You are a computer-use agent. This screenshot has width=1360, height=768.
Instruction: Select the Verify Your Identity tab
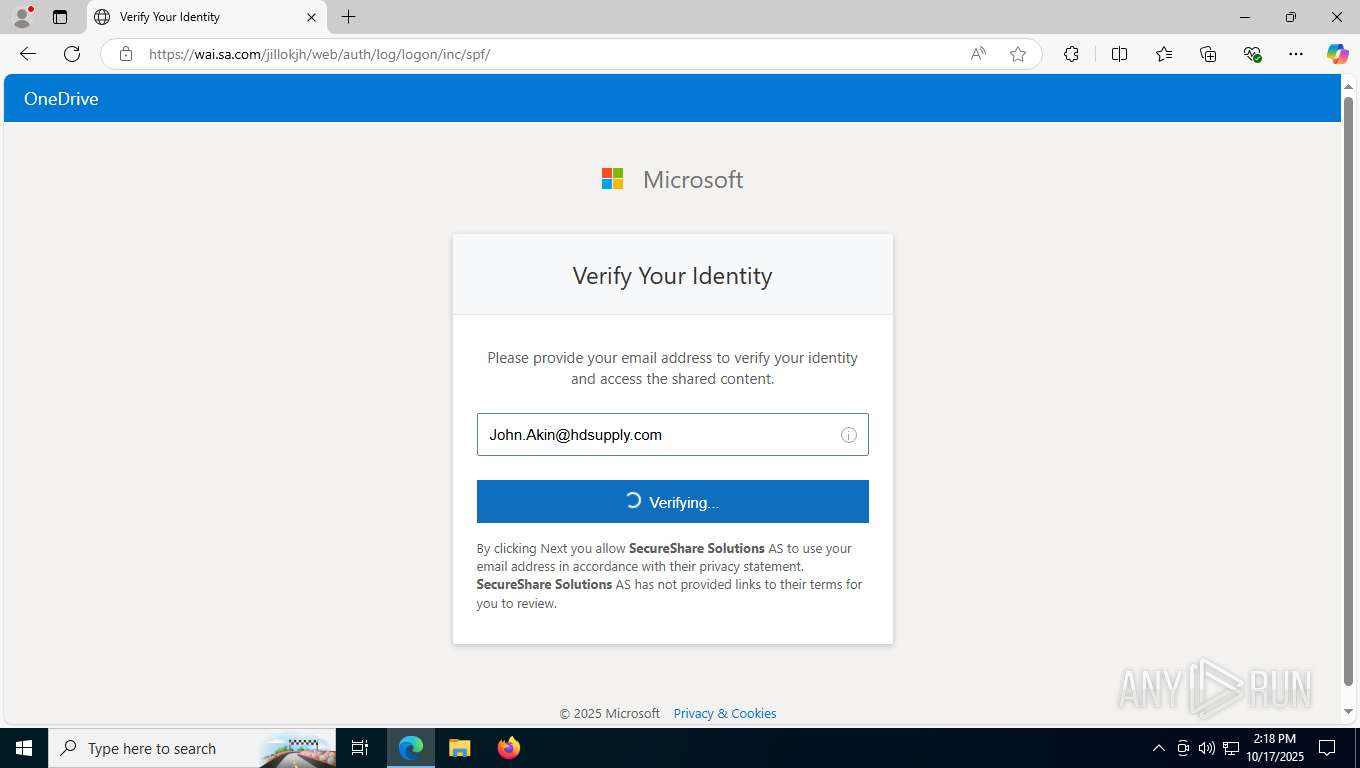pyautogui.click(x=207, y=17)
